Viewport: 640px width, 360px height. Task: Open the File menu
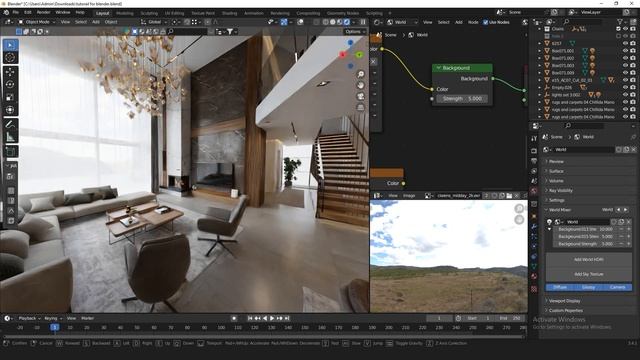tap(16, 13)
